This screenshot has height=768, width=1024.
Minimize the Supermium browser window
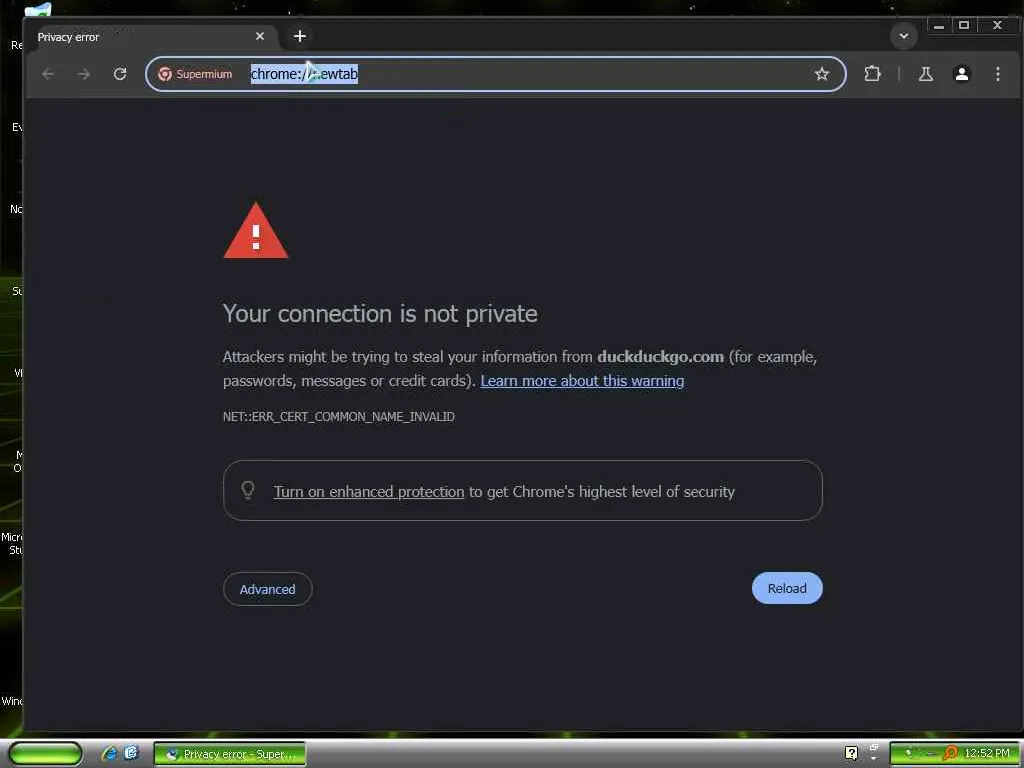pos(939,25)
